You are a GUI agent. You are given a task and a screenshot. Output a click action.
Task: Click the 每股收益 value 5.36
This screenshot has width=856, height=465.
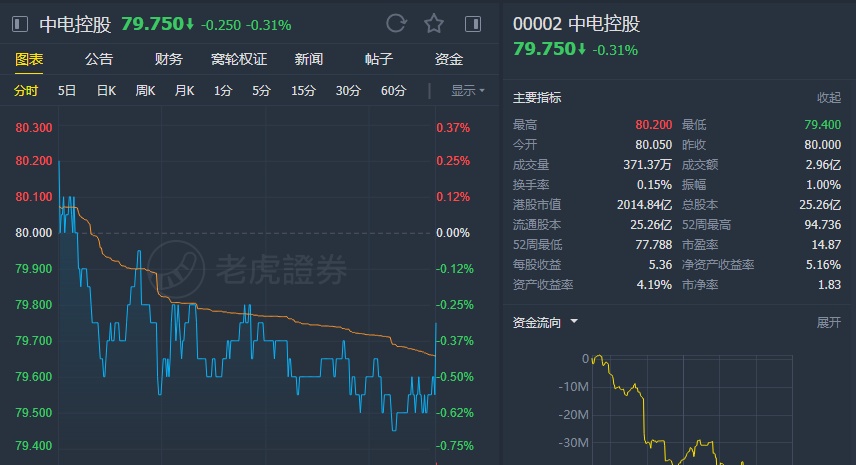660,265
